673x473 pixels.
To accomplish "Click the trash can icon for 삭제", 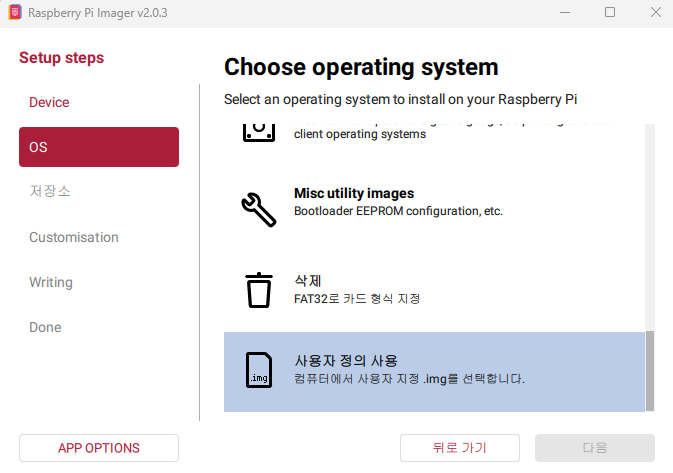I will pos(259,289).
